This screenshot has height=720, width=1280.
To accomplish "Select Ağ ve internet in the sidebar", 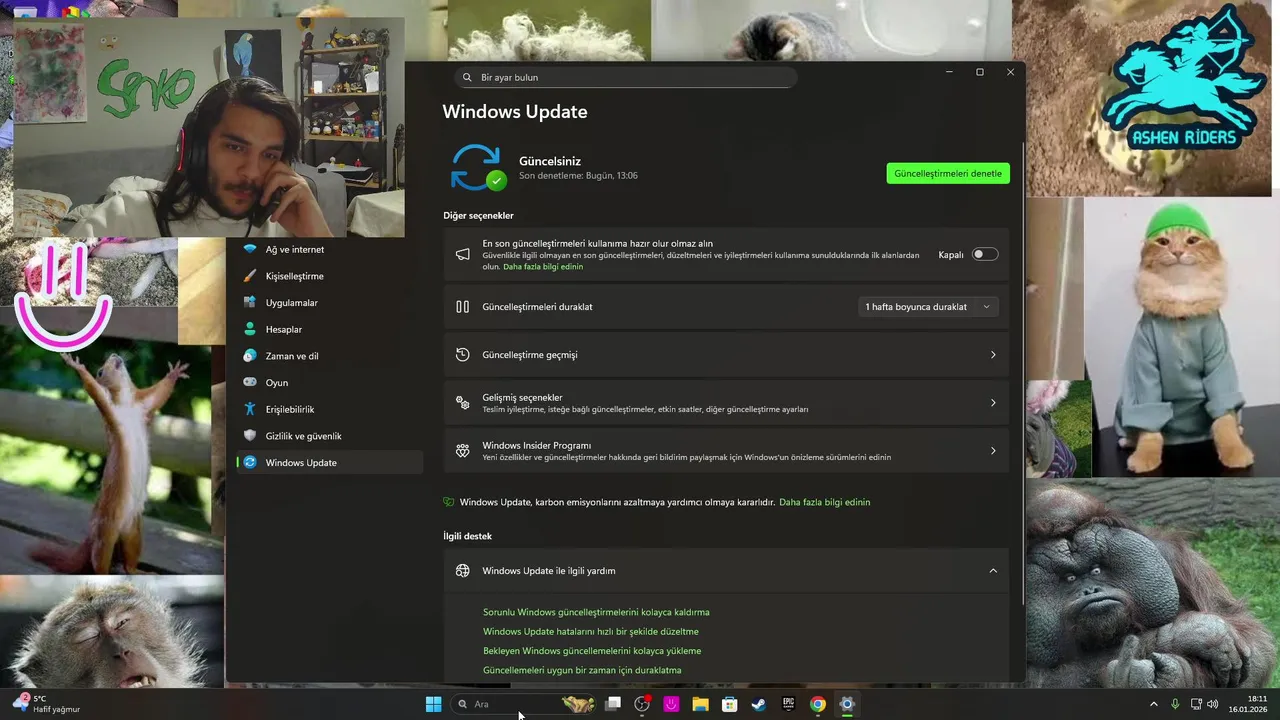I will [x=329, y=250].
